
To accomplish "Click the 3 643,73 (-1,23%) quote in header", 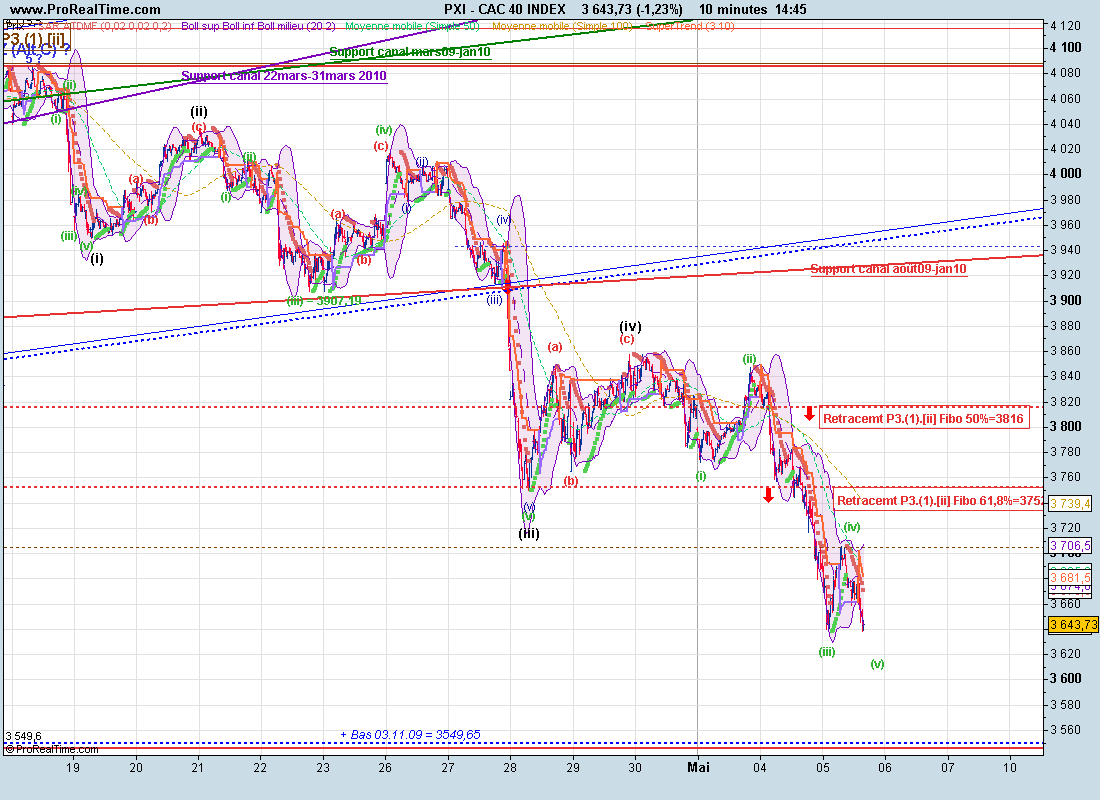I will coord(632,9).
